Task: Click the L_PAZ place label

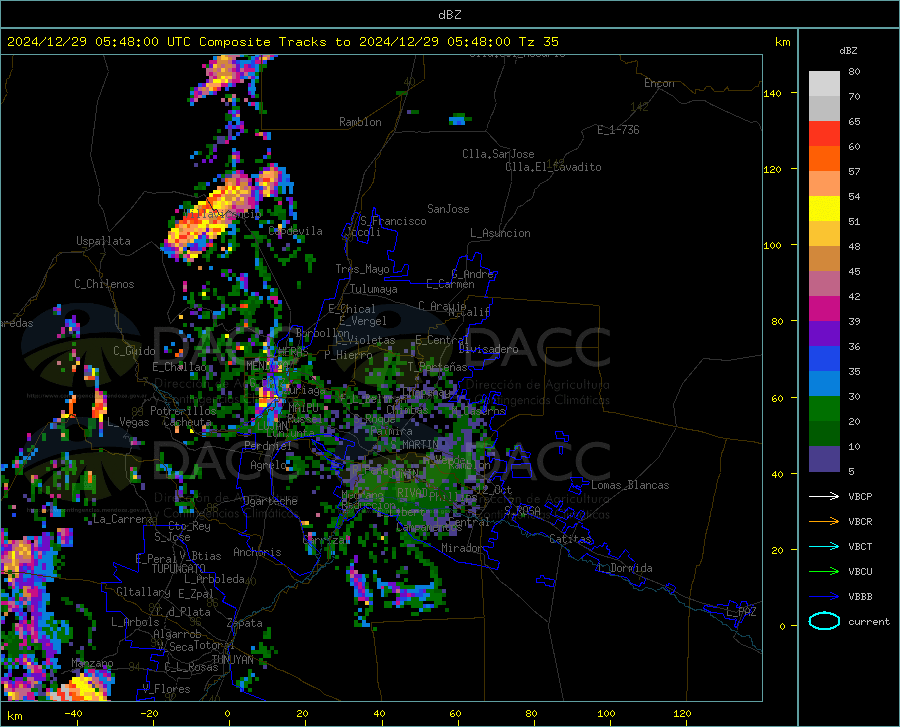Action: (741, 612)
